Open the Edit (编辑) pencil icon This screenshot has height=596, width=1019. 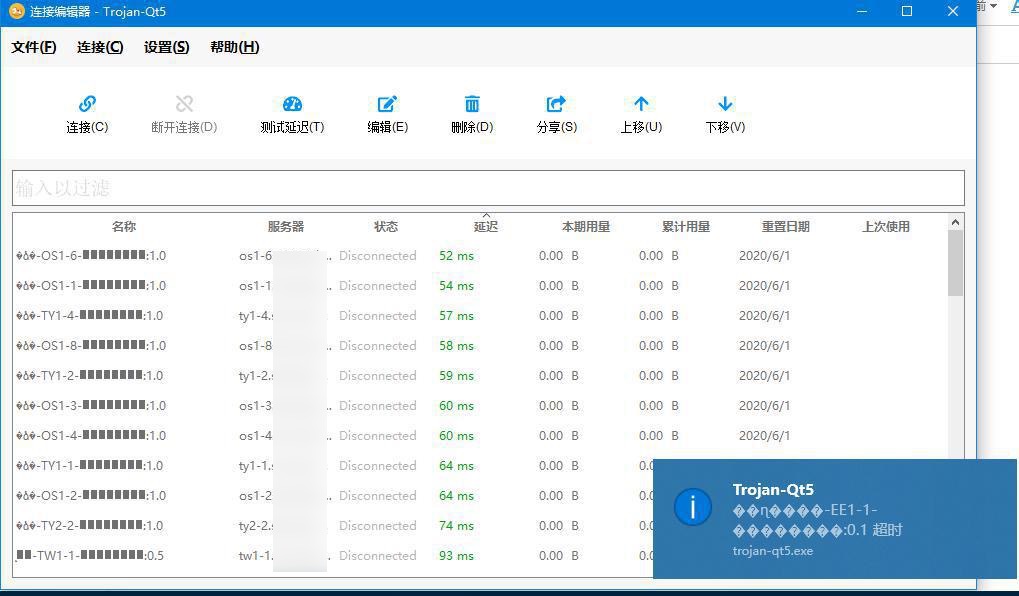click(x=387, y=104)
